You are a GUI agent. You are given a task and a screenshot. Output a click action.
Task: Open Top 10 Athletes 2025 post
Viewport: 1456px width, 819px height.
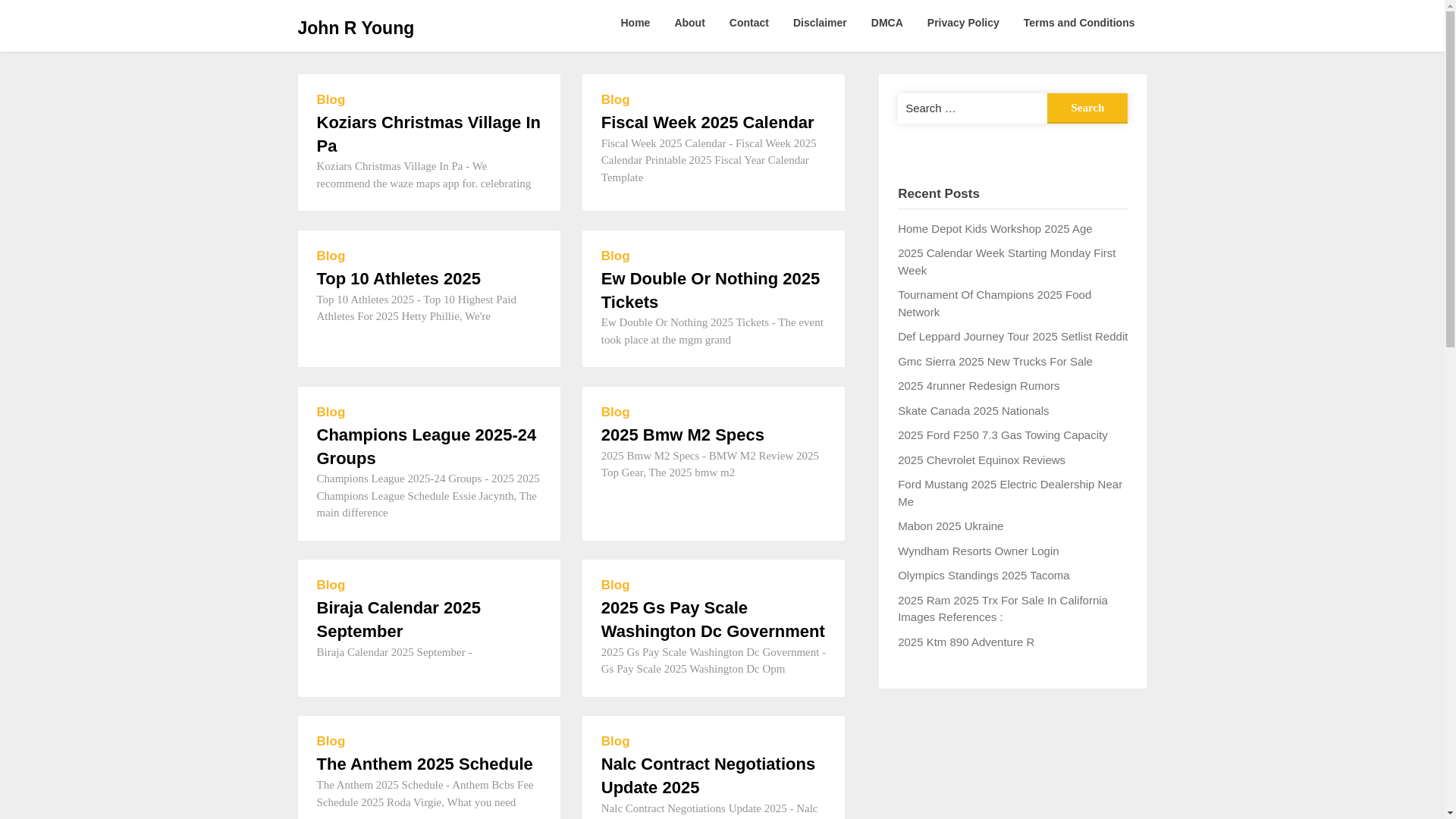point(398,278)
